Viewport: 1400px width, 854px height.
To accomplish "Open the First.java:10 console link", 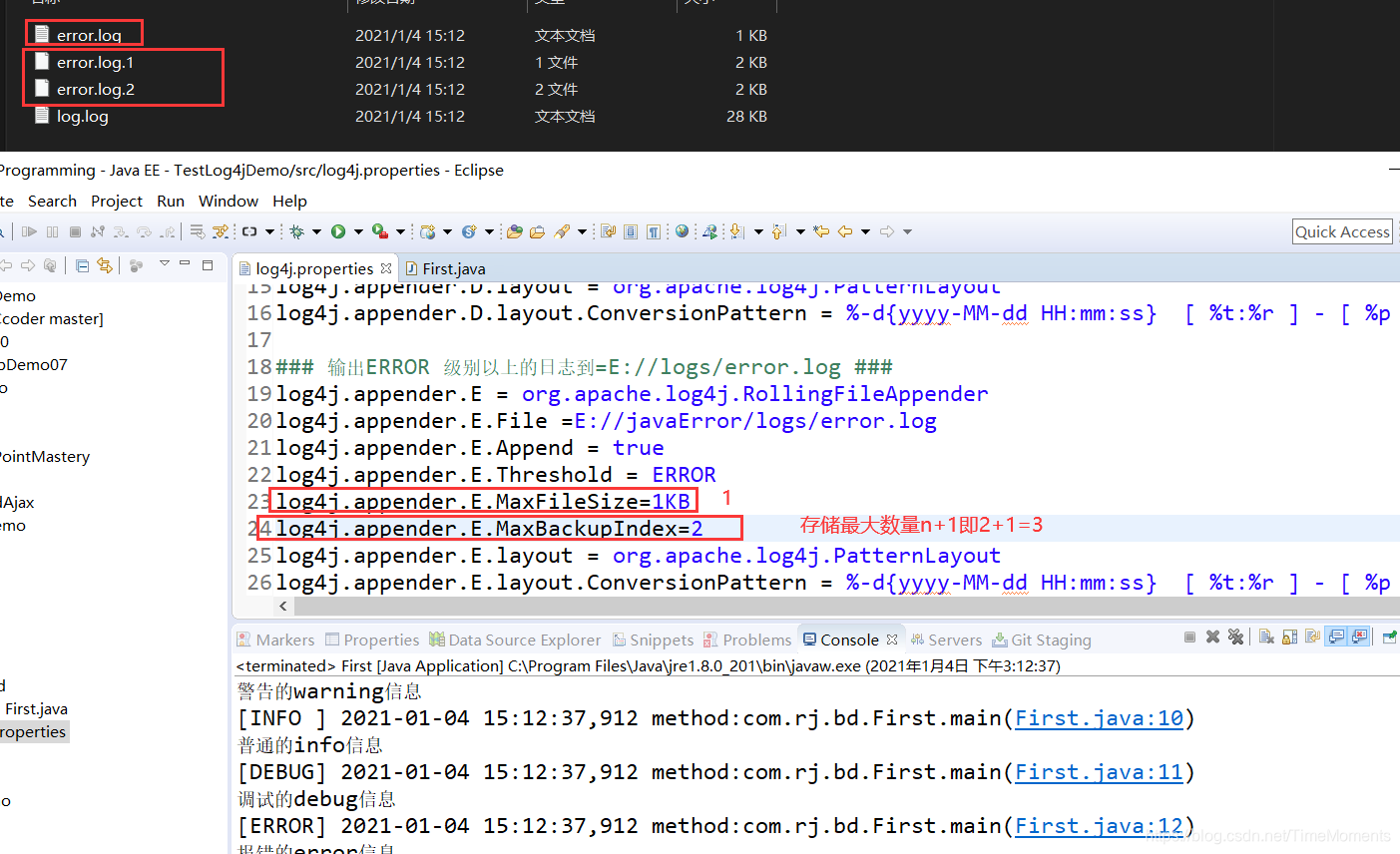I will (x=1099, y=718).
